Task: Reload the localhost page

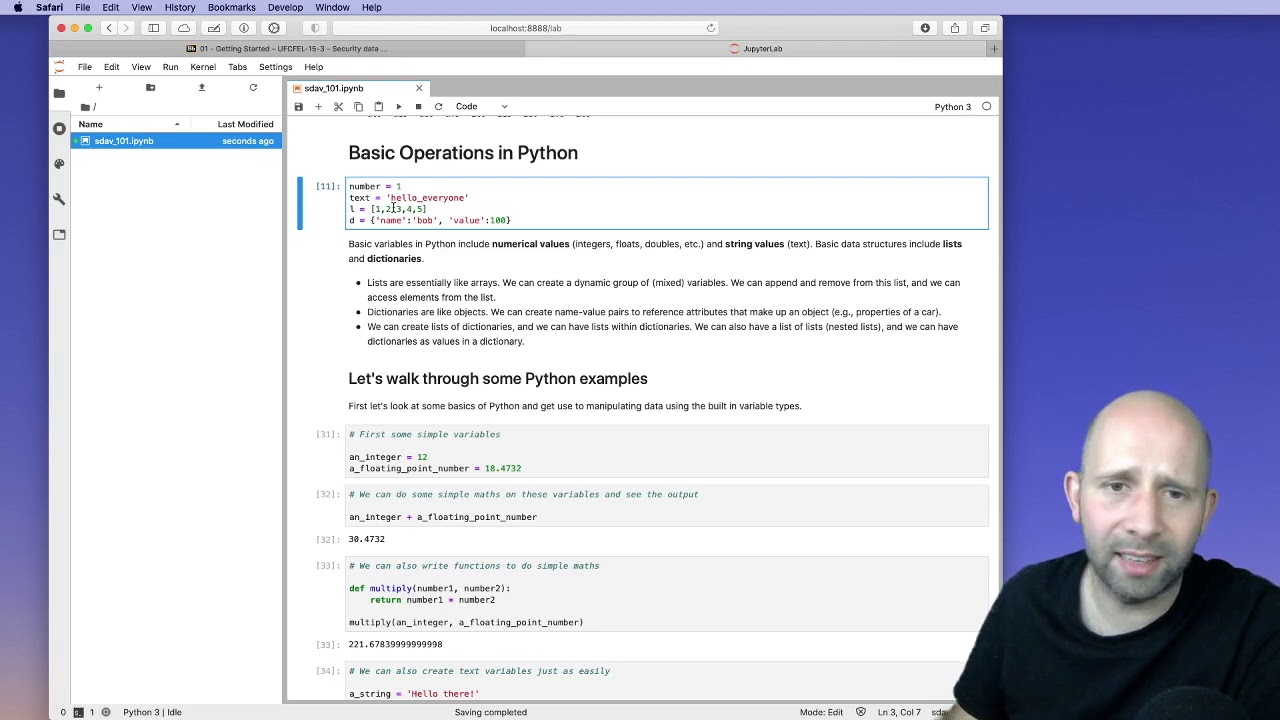Action: click(711, 28)
